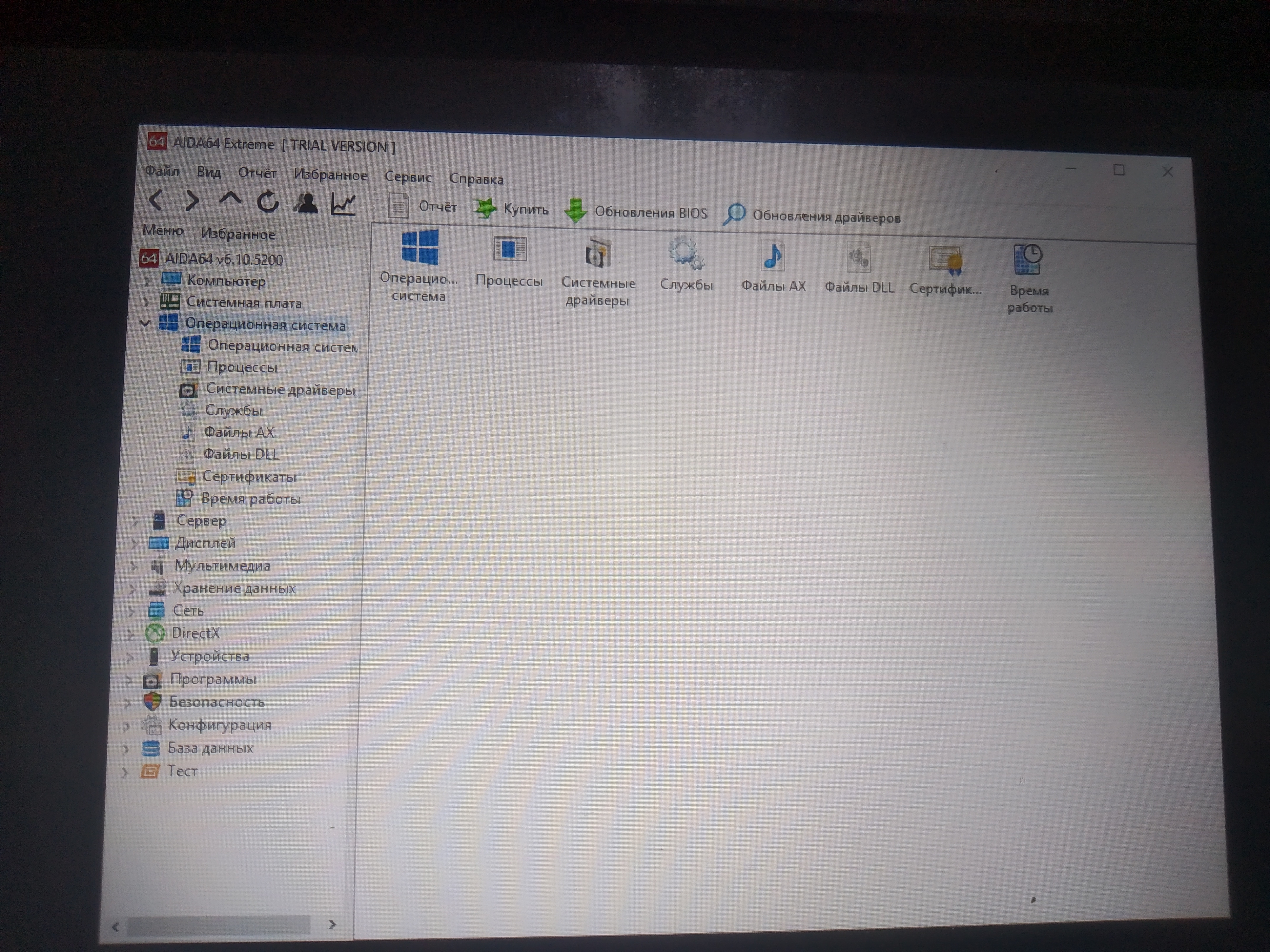The image size is (1270, 952).
Task: Expand the Программы tree node
Action: click(x=128, y=680)
